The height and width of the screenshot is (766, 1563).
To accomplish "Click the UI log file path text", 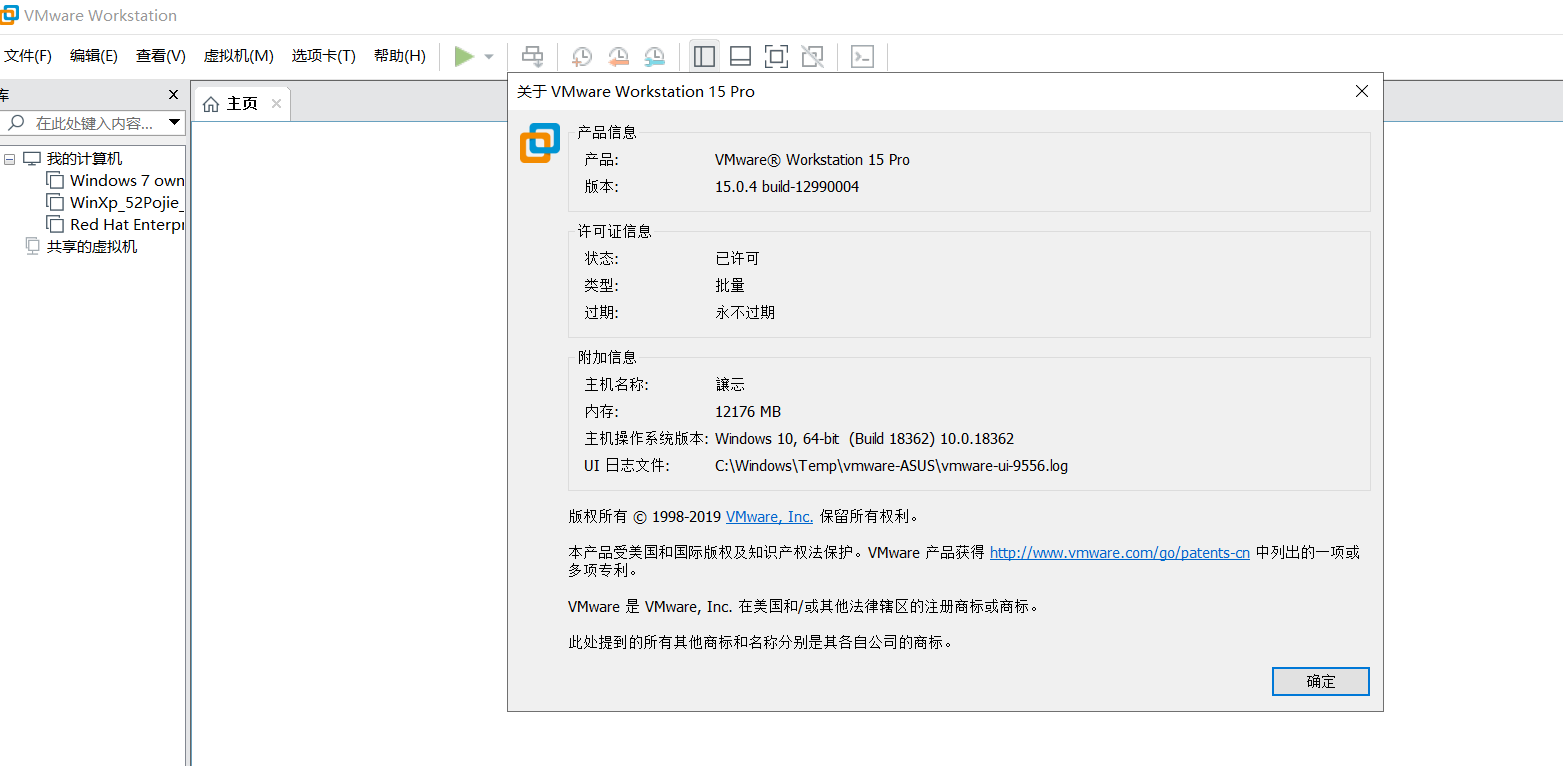I will [891, 466].
